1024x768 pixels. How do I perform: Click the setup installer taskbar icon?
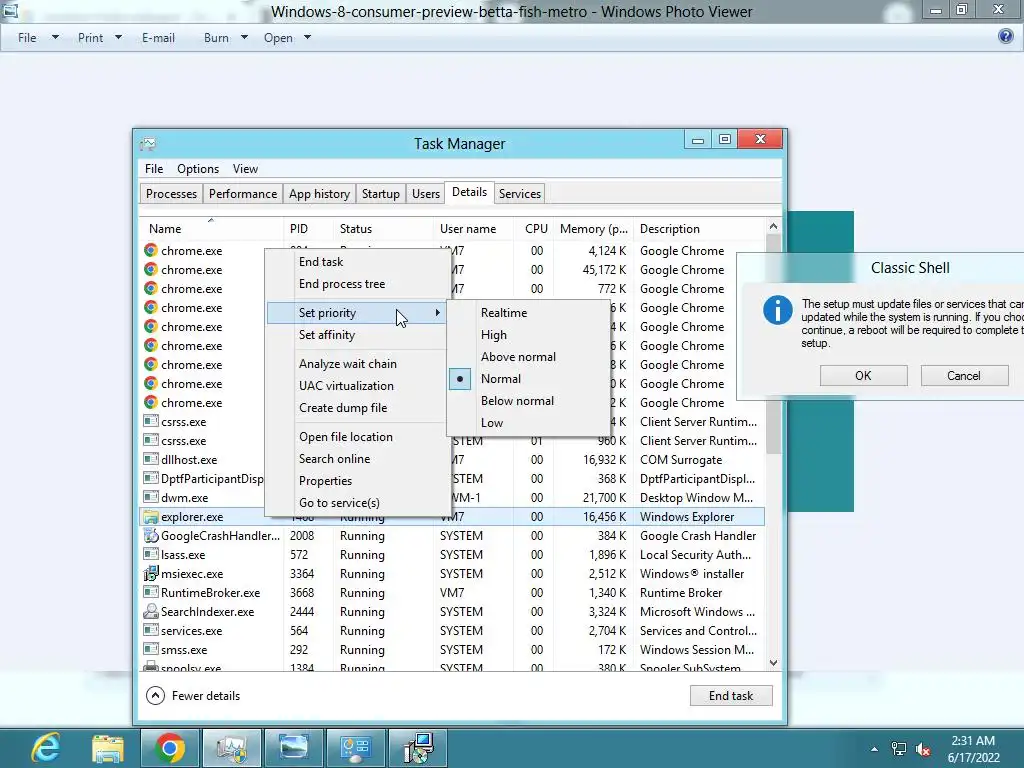[x=418, y=748]
